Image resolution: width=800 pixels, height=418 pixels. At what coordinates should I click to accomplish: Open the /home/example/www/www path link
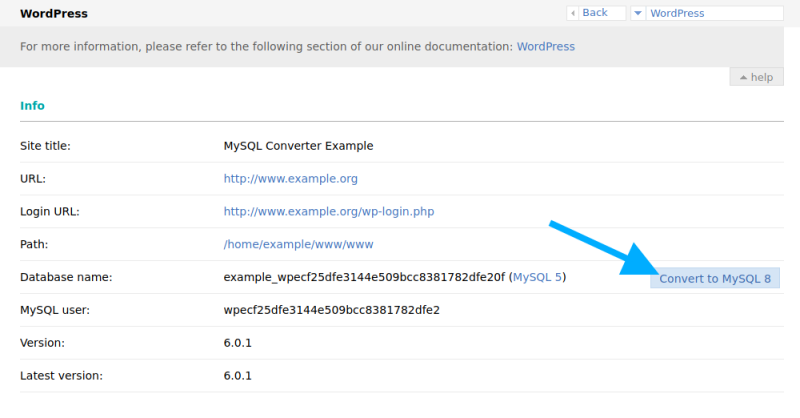pyautogui.click(x=298, y=244)
